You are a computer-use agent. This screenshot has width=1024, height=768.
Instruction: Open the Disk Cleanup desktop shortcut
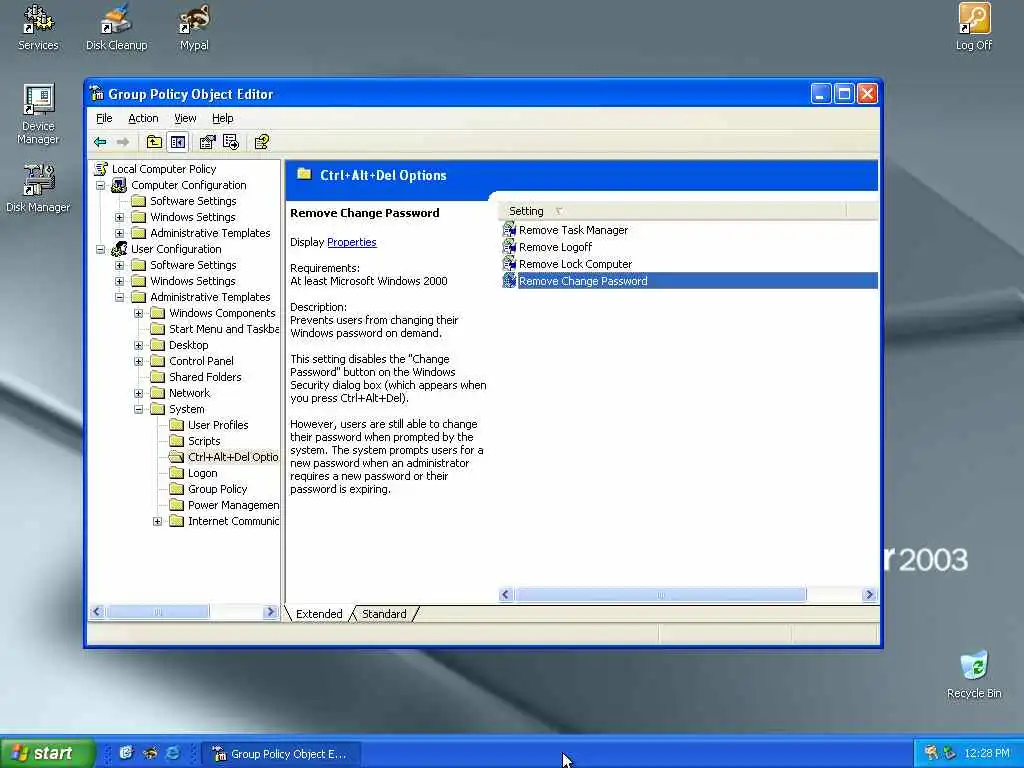(x=116, y=27)
